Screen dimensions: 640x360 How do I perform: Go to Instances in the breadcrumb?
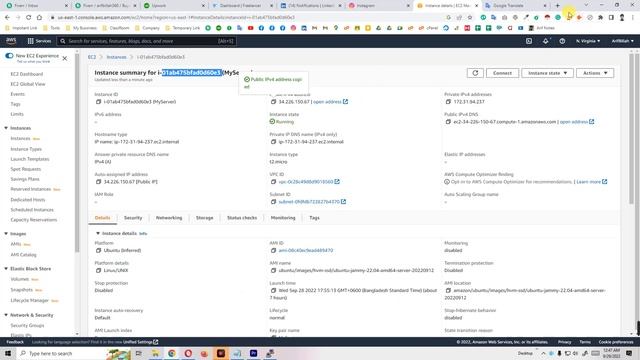[x=116, y=57]
